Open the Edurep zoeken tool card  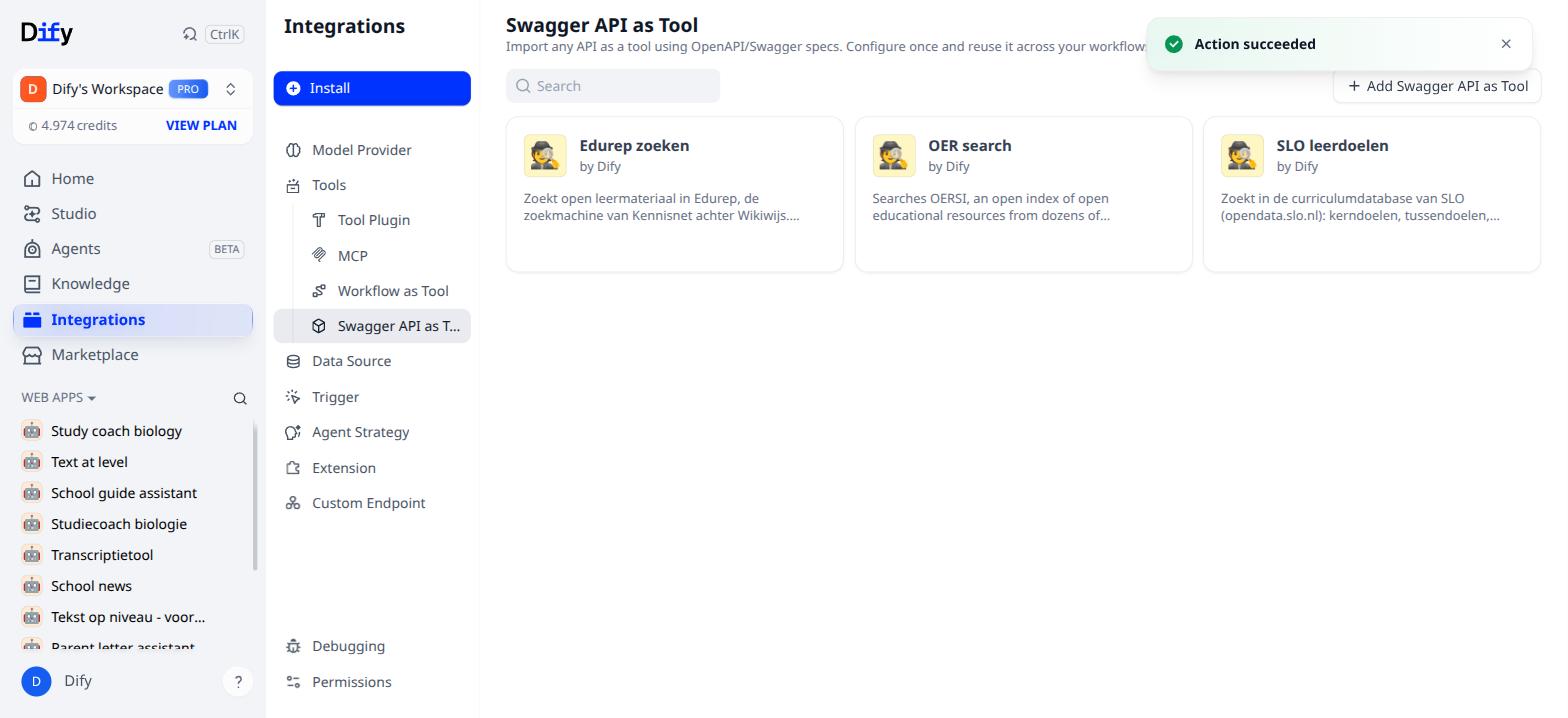click(675, 194)
